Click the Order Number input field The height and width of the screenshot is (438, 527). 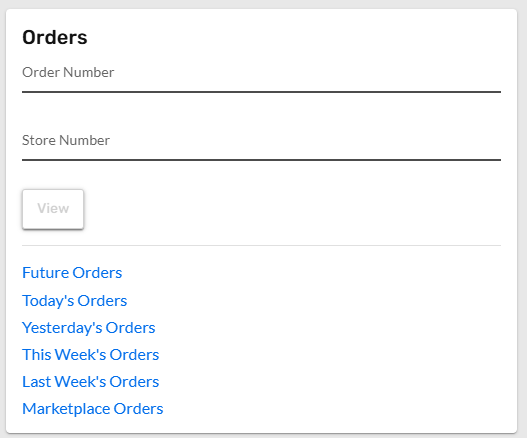click(261, 76)
